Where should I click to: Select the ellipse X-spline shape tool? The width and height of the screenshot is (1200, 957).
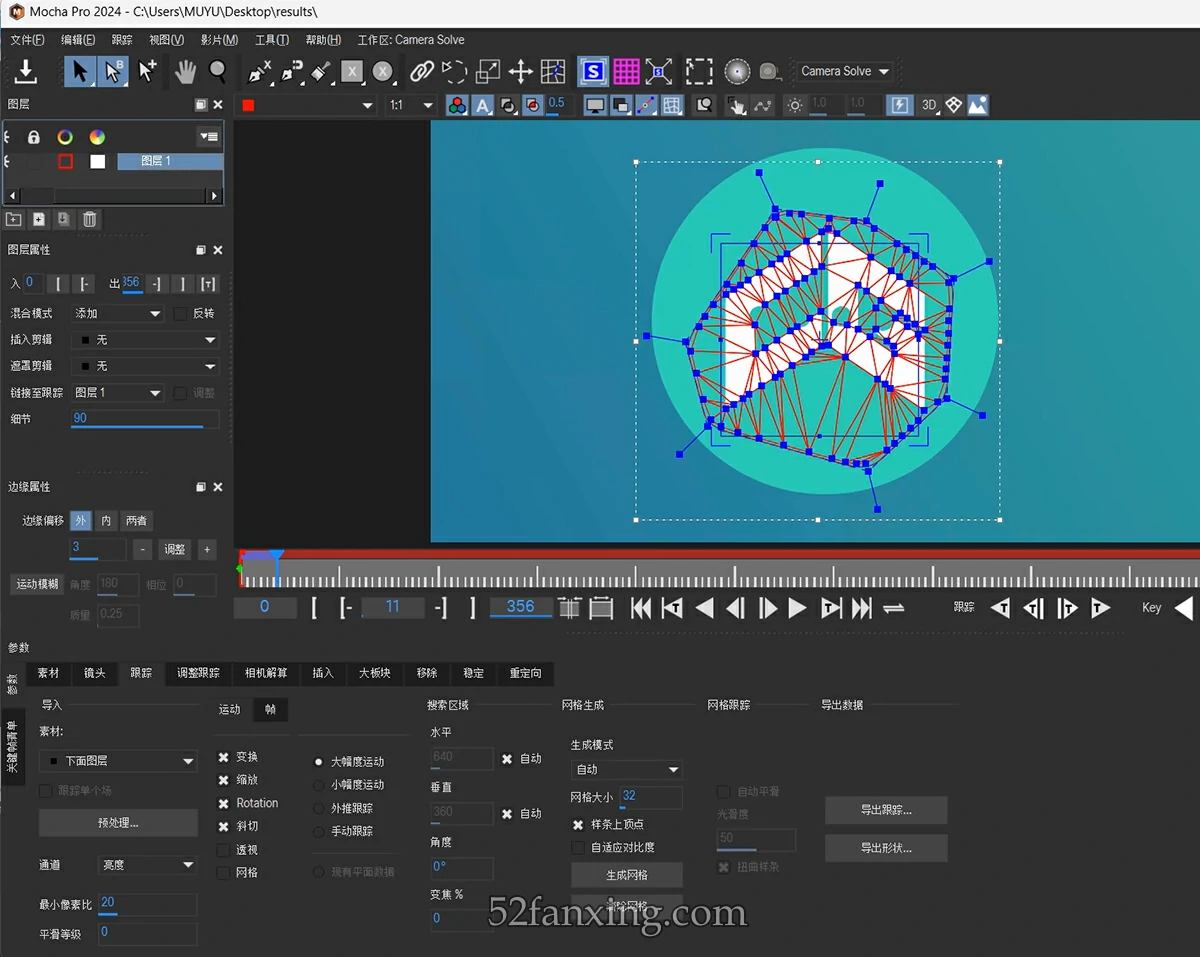click(x=383, y=71)
